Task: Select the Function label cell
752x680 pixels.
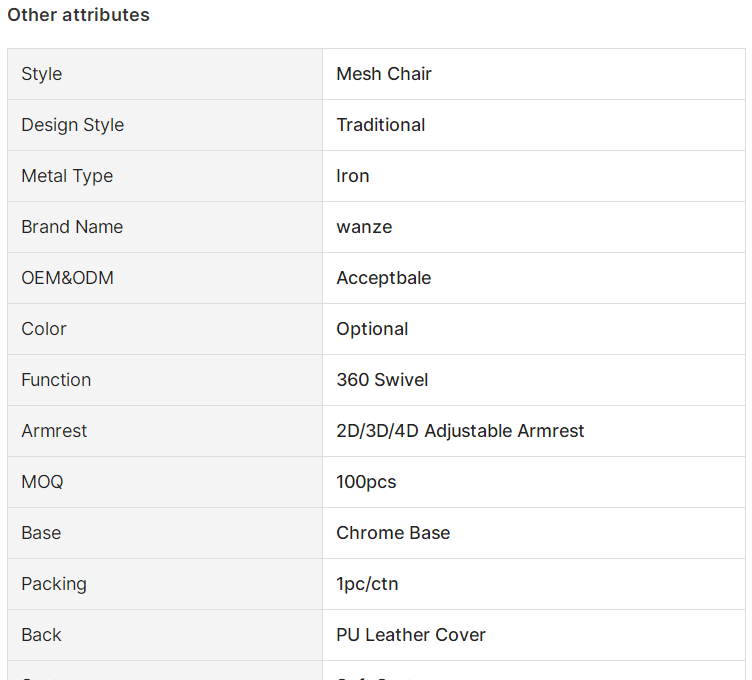Action: [x=165, y=380]
